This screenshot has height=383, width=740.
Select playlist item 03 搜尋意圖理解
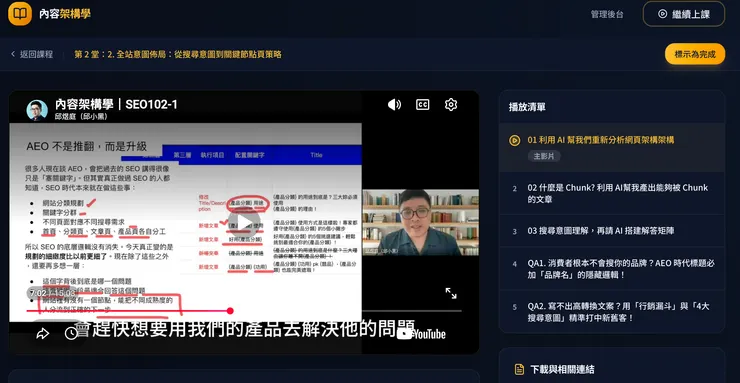pyautogui.click(x=612, y=231)
